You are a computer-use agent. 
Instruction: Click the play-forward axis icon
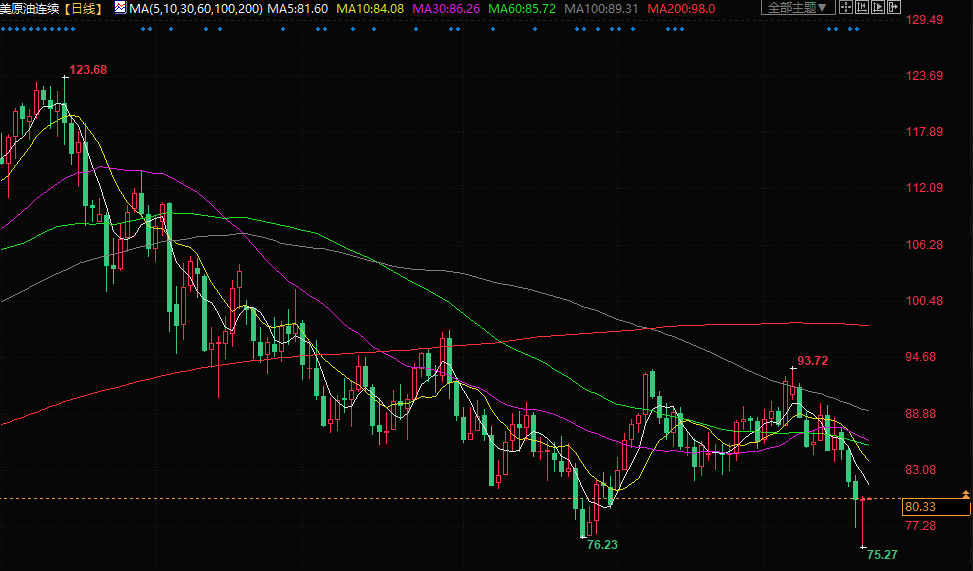tap(878, 7)
